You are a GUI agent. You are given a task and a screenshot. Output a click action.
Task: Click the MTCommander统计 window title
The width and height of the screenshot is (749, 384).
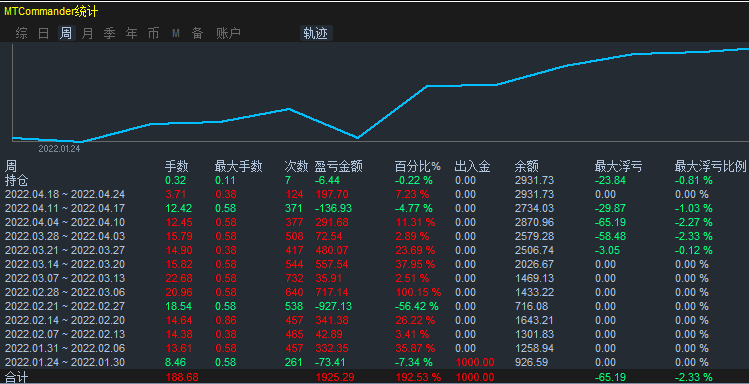tap(51, 11)
